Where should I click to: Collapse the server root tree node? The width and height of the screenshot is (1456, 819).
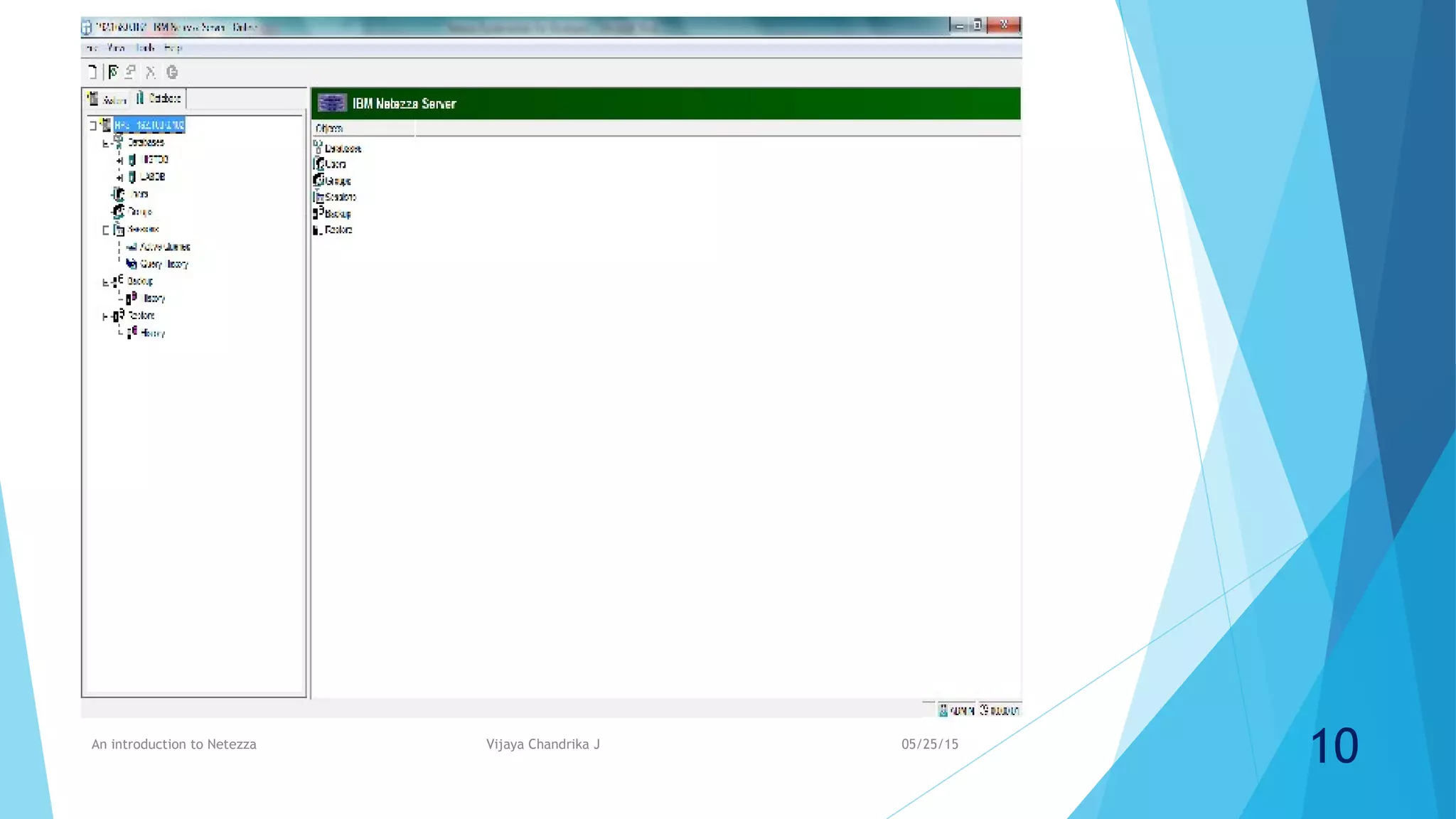[x=93, y=126]
